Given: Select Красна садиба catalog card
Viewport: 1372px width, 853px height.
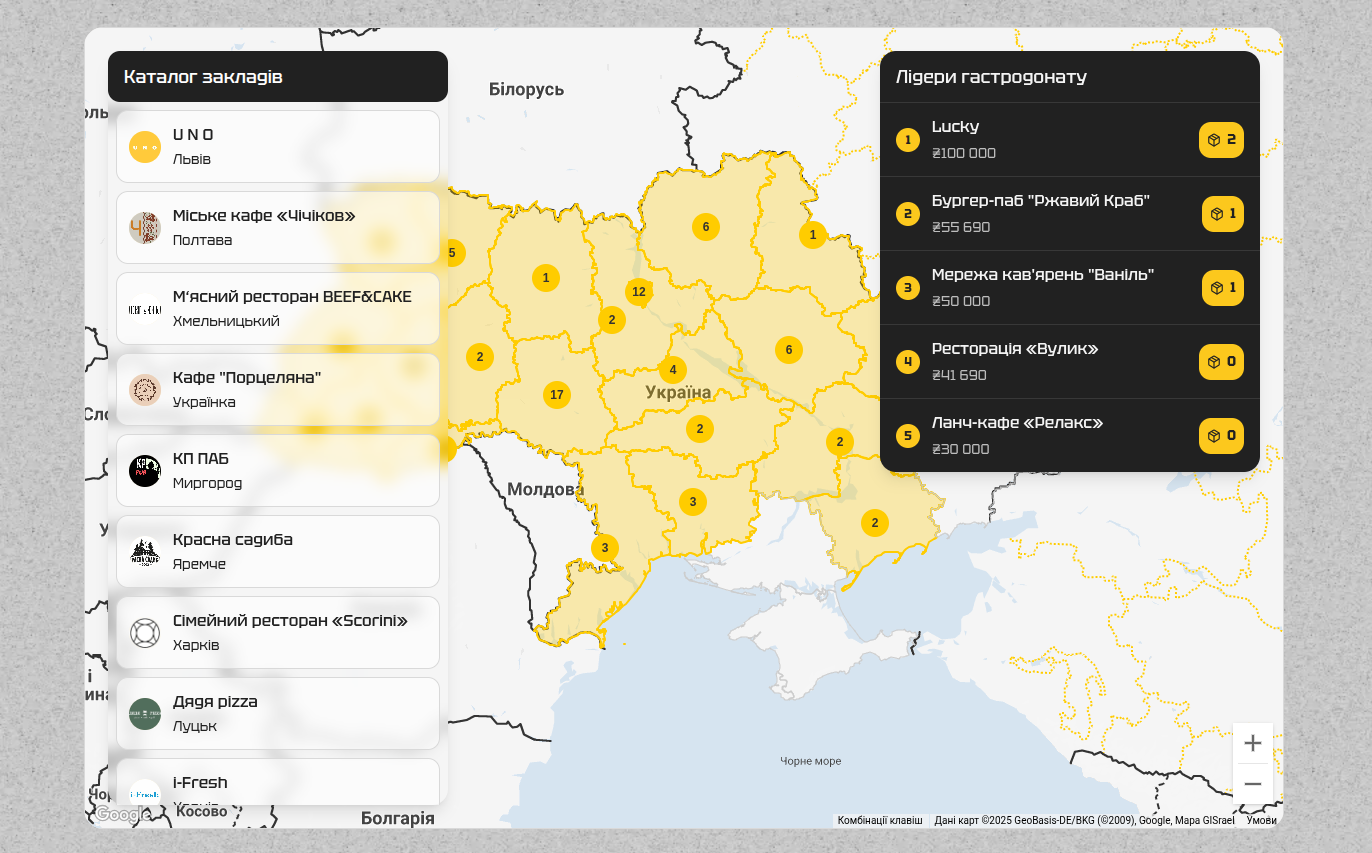Looking at the screenshot, I should coord(278,552).
